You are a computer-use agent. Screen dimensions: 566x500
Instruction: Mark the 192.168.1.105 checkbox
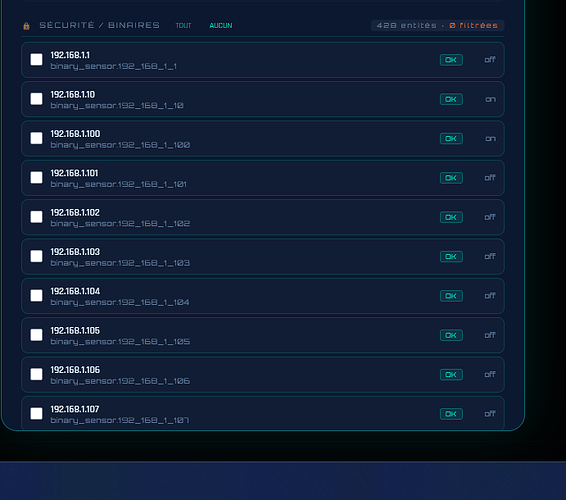point(36,335)
